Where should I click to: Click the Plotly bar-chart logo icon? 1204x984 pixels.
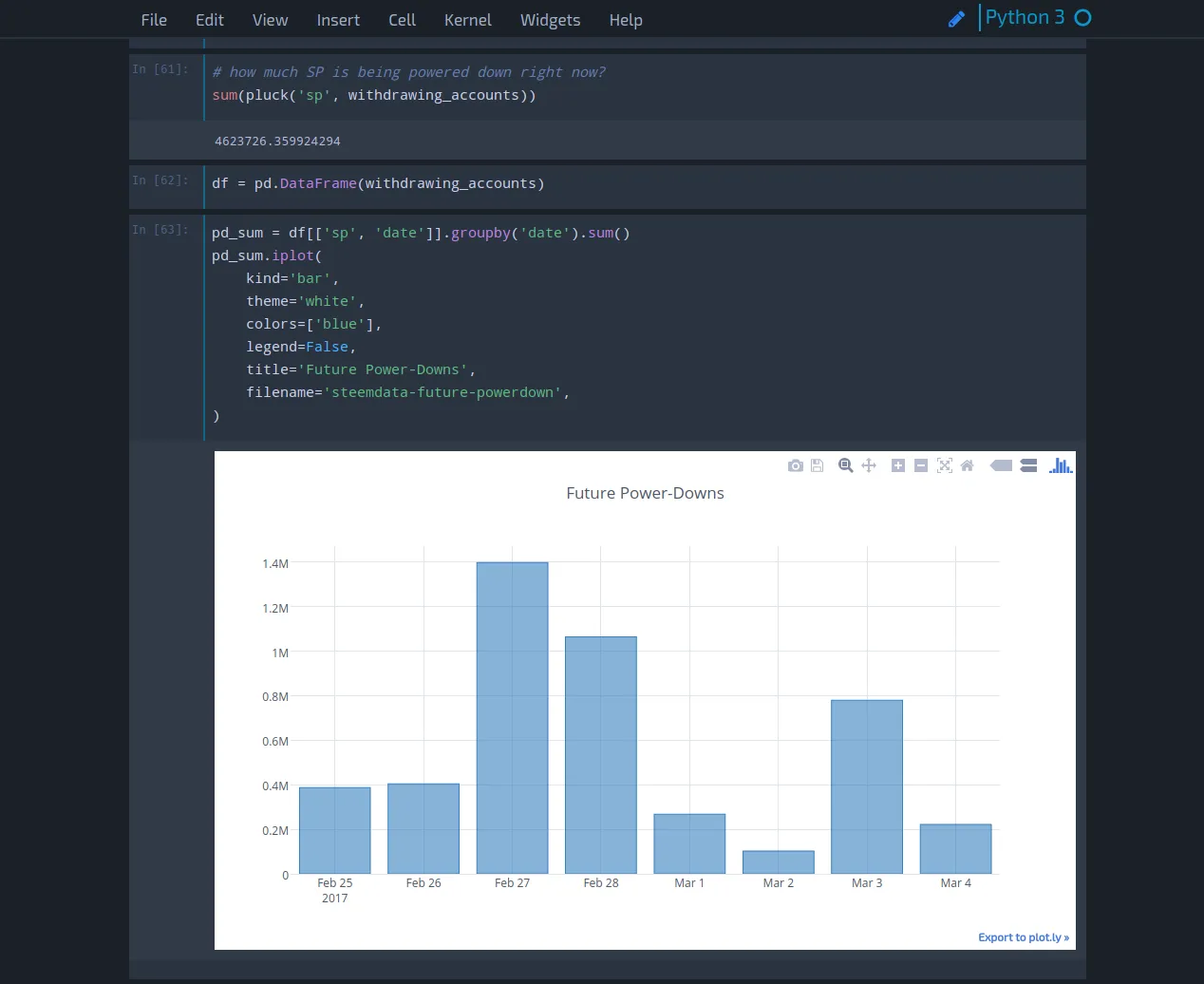[1061, 465]
